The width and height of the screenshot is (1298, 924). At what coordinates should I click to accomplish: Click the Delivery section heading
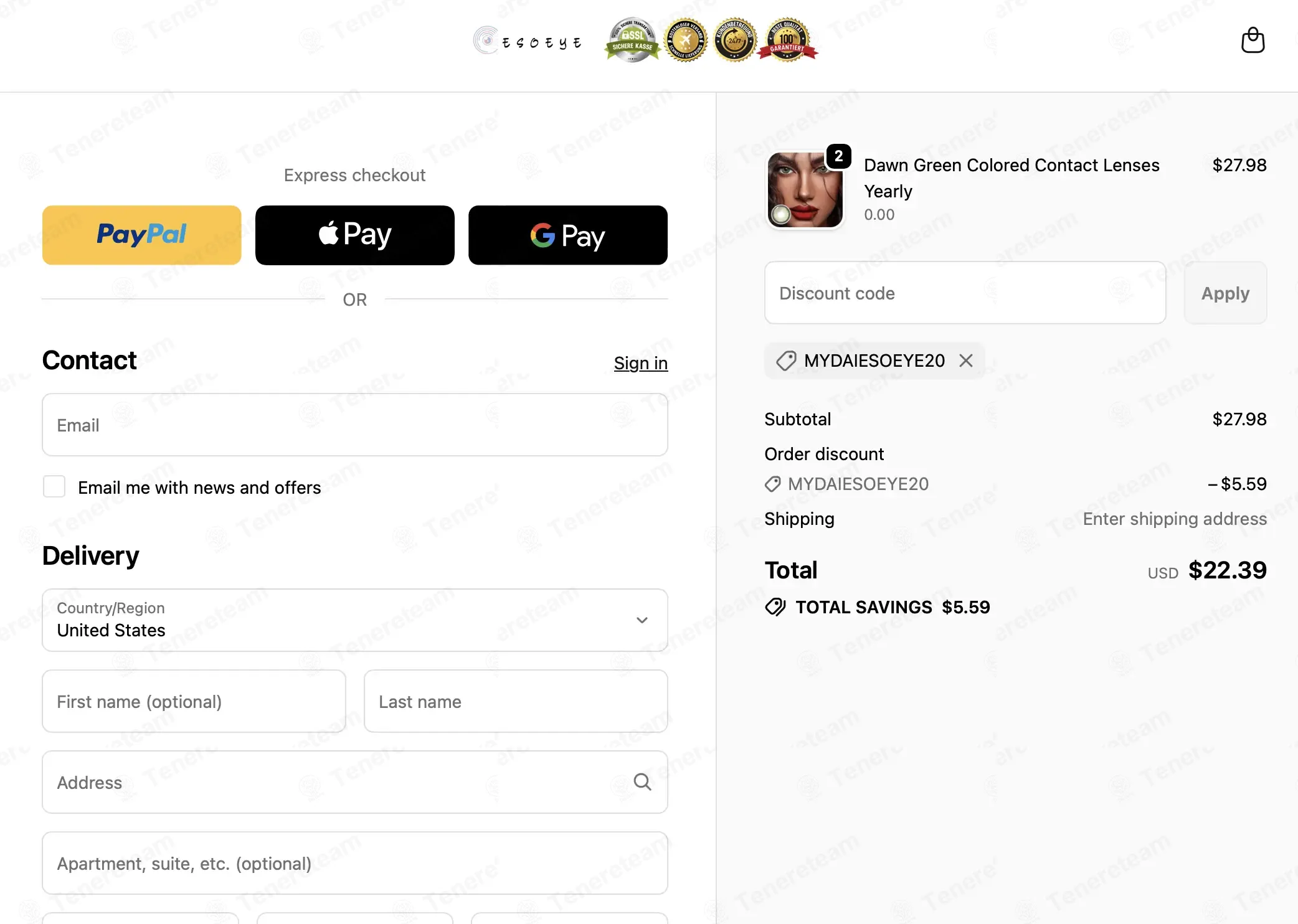pyautogui.click(x=90, y=555)
